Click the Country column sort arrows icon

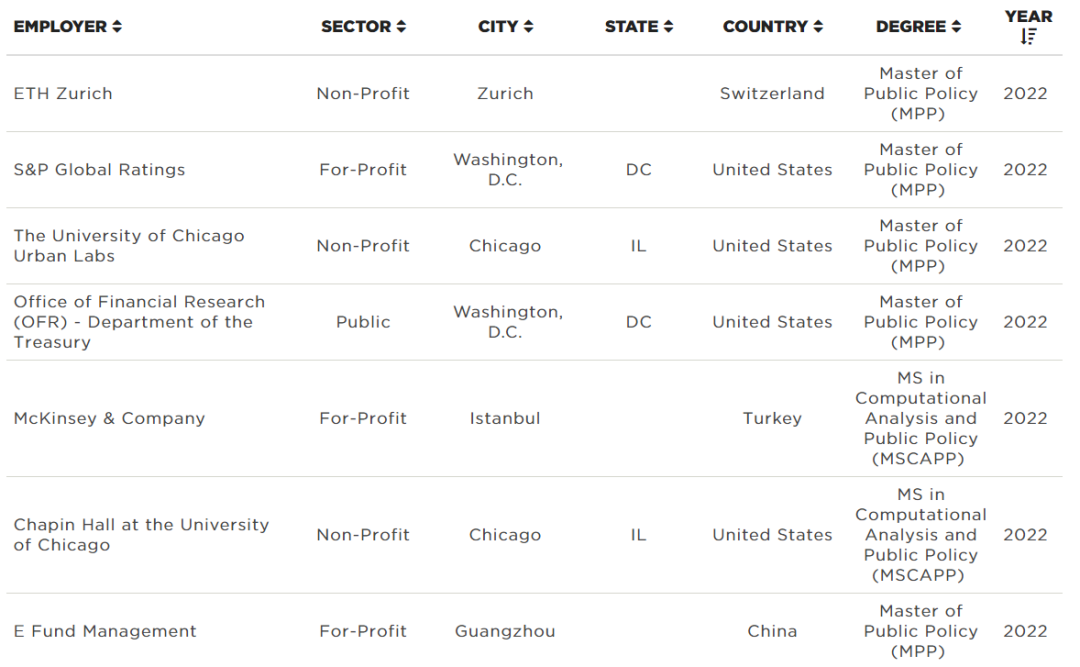(x=818, y=27)
